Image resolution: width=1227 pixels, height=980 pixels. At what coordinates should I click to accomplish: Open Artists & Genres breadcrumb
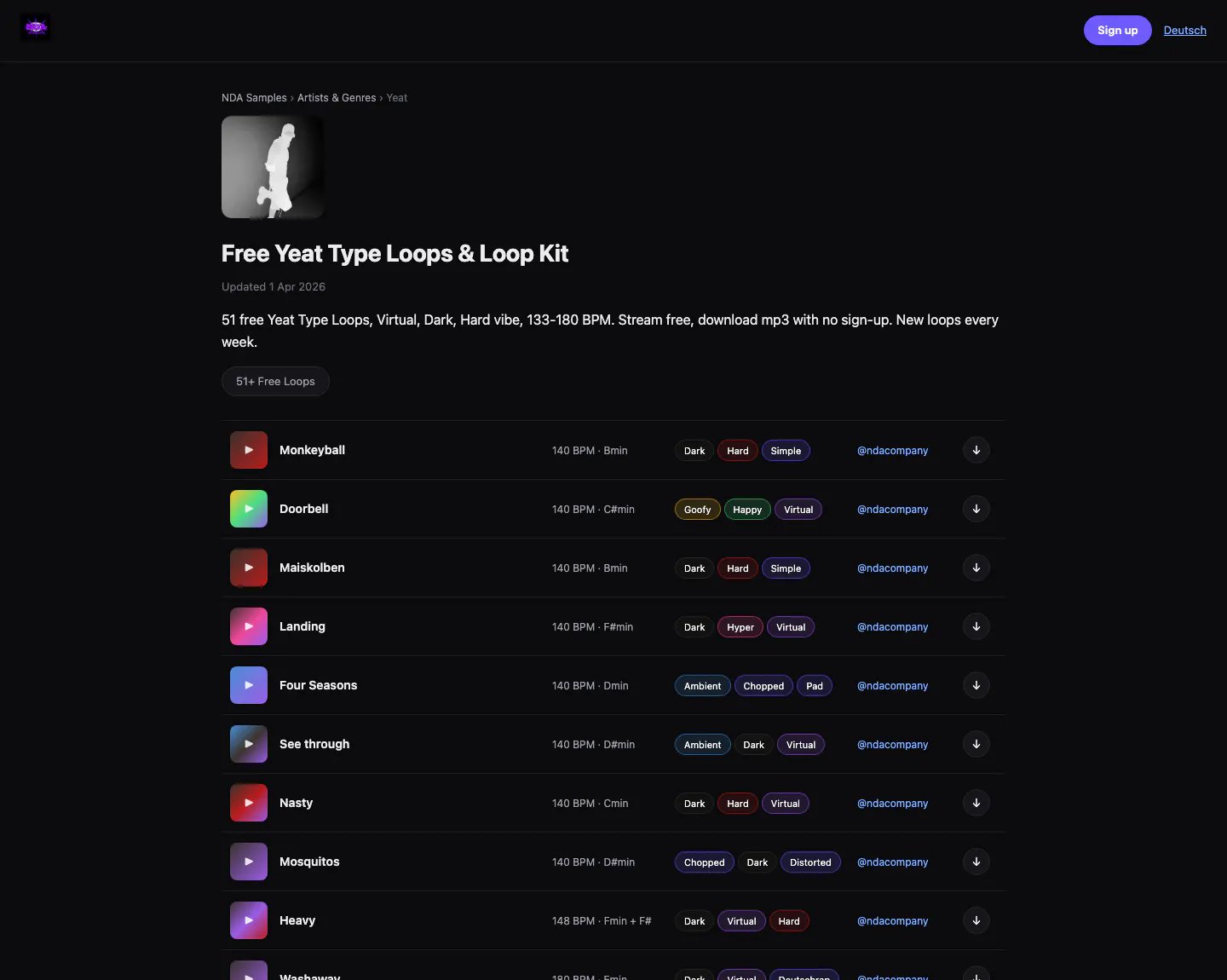point(337,98)
